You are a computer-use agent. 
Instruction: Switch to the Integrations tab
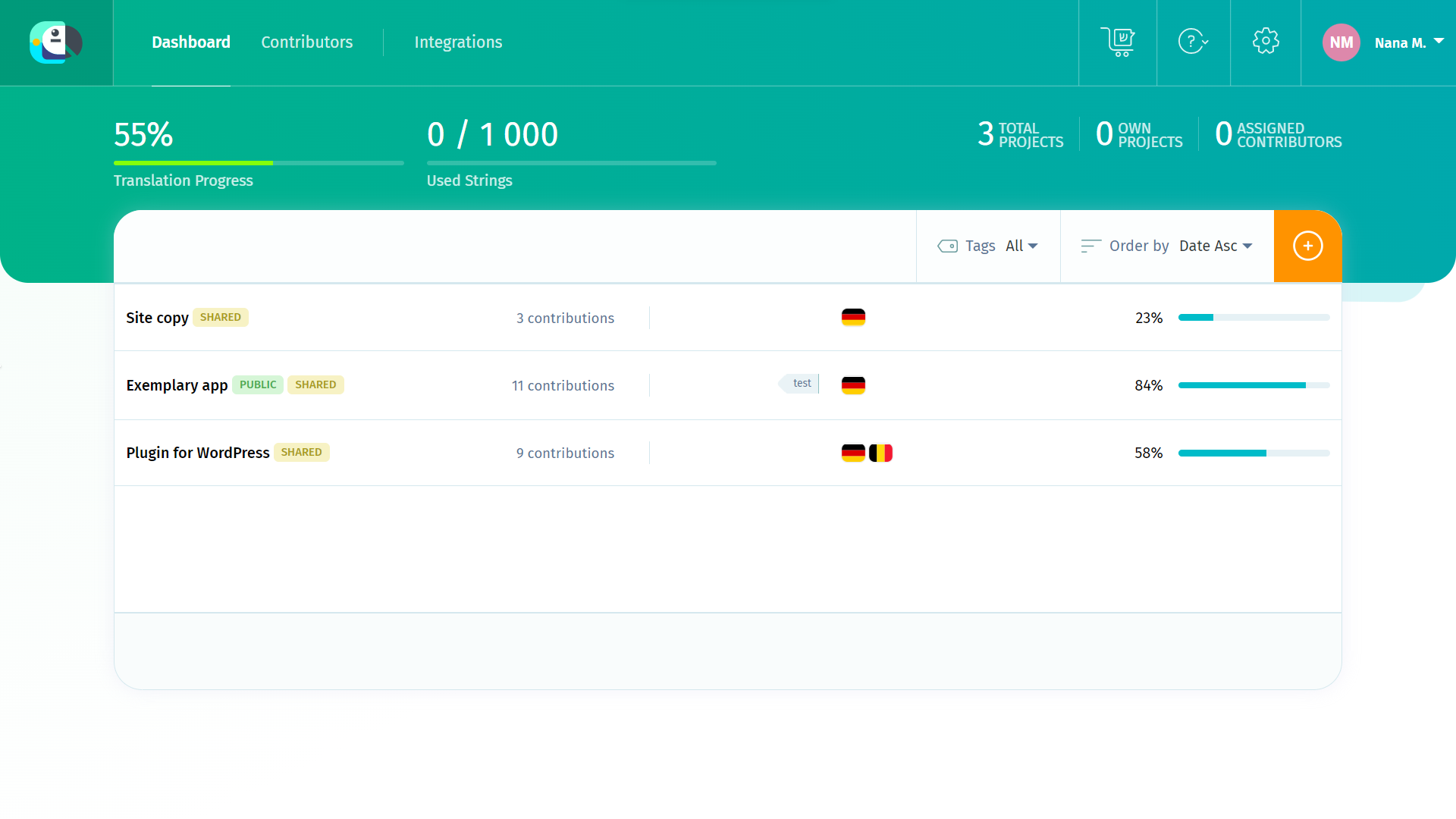458,42
